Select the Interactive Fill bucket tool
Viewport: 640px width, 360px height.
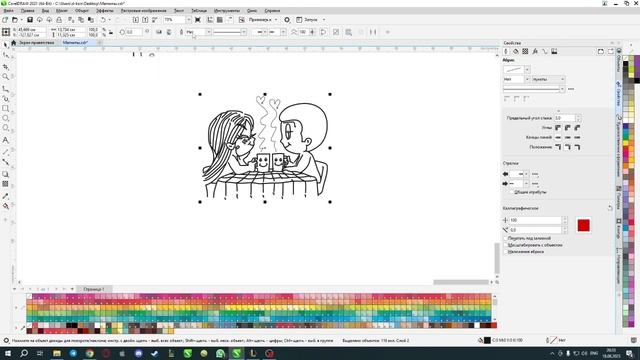pyautogui.click(x=6, y=206)
